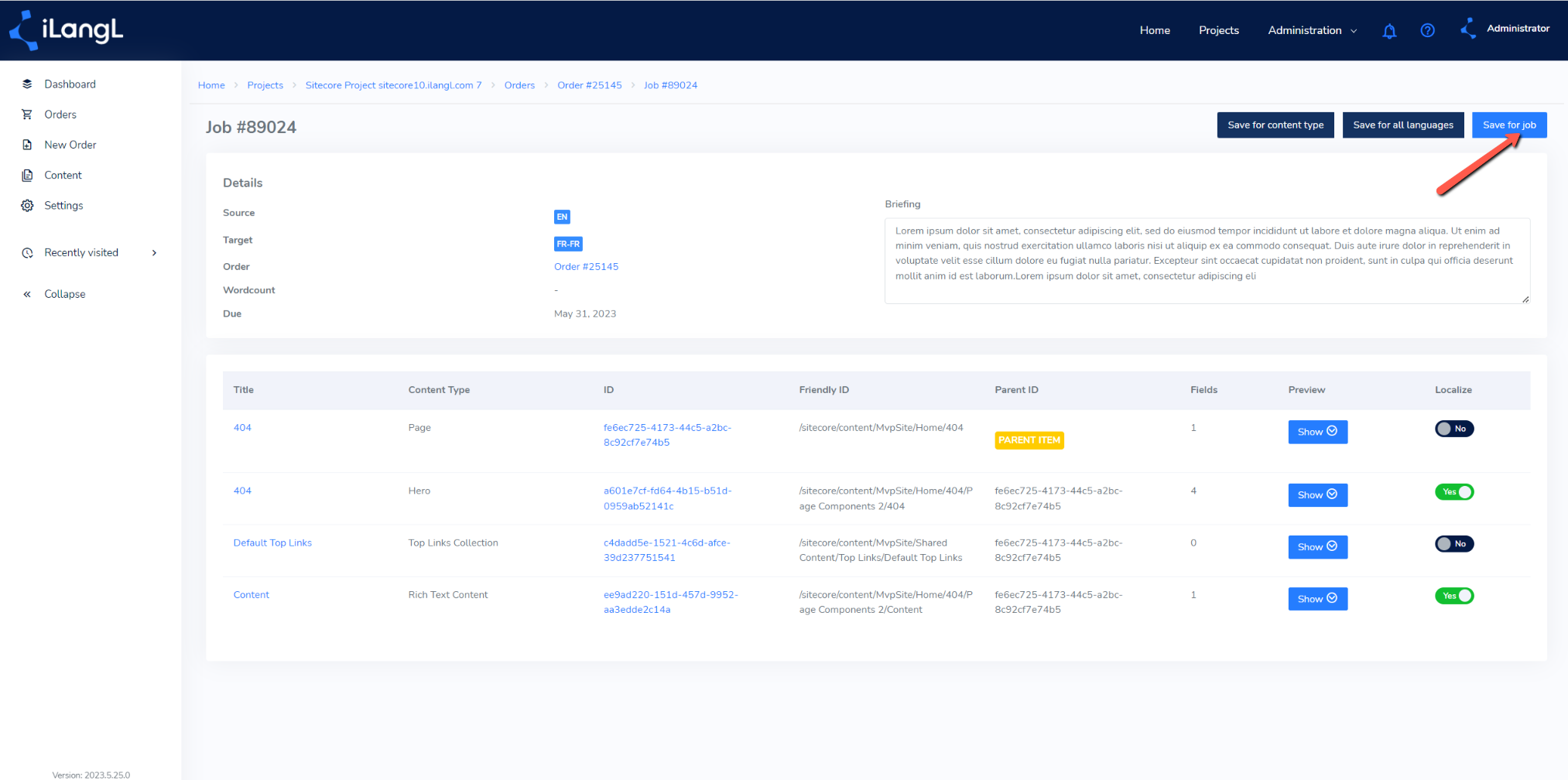Click the Projects breadcrumb link
This screenshot has height=780, width=1568.
click(265, 85)
